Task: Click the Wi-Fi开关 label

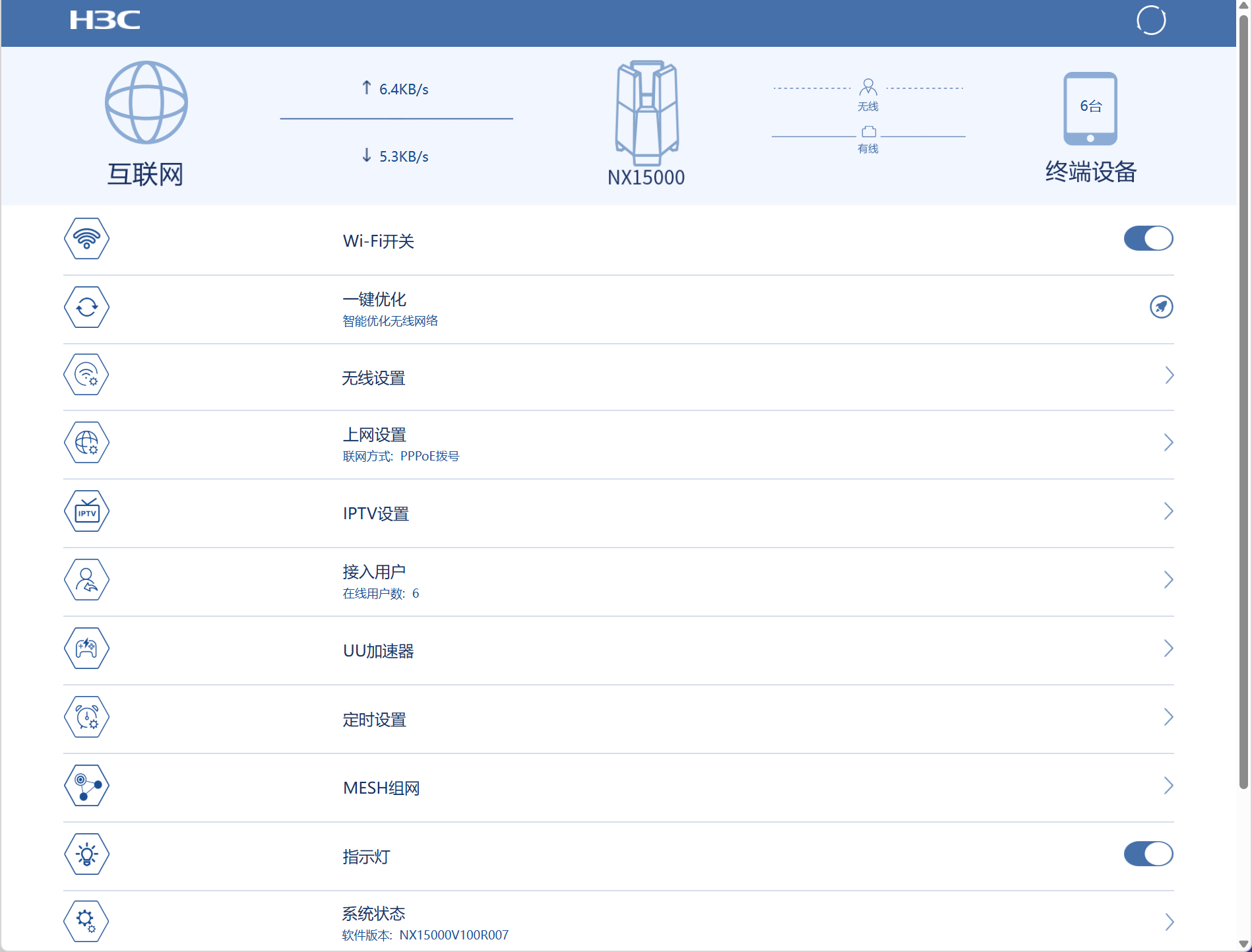Action: [379, 241]
